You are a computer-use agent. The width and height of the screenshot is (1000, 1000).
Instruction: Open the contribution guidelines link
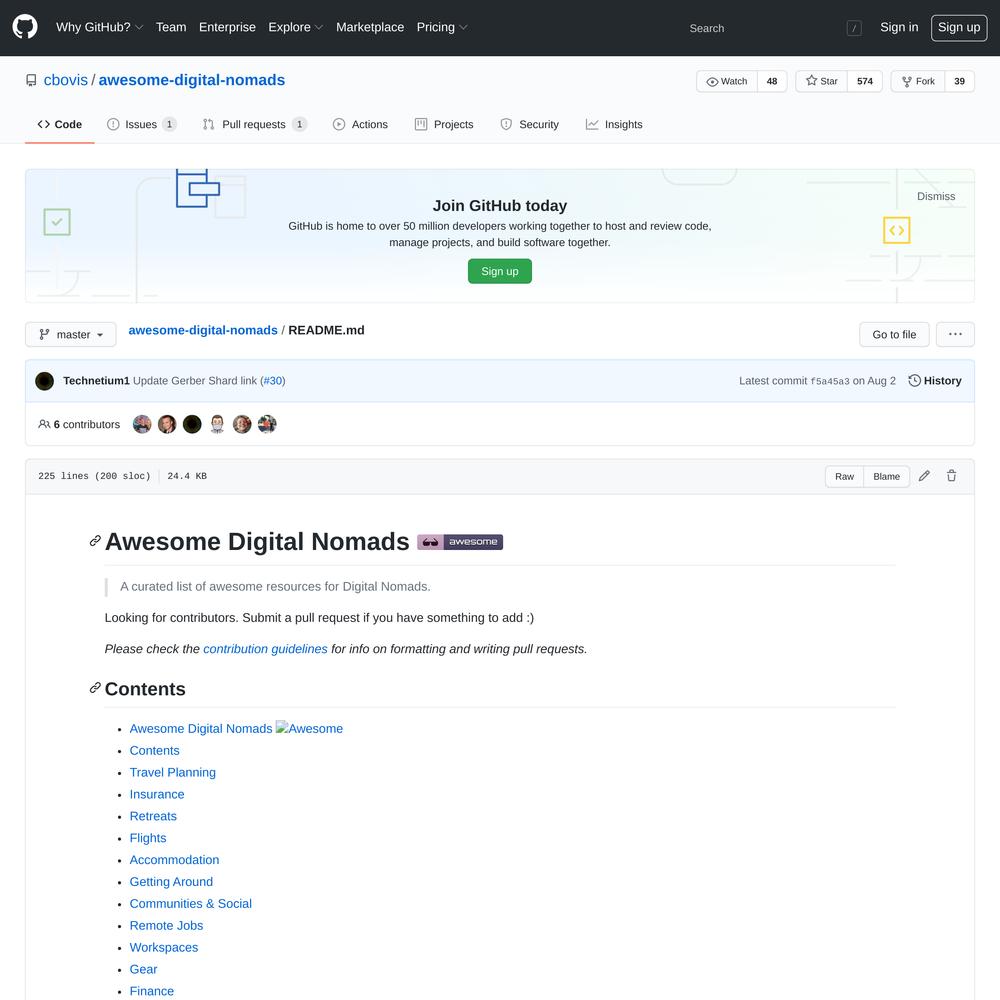[265, 649]
